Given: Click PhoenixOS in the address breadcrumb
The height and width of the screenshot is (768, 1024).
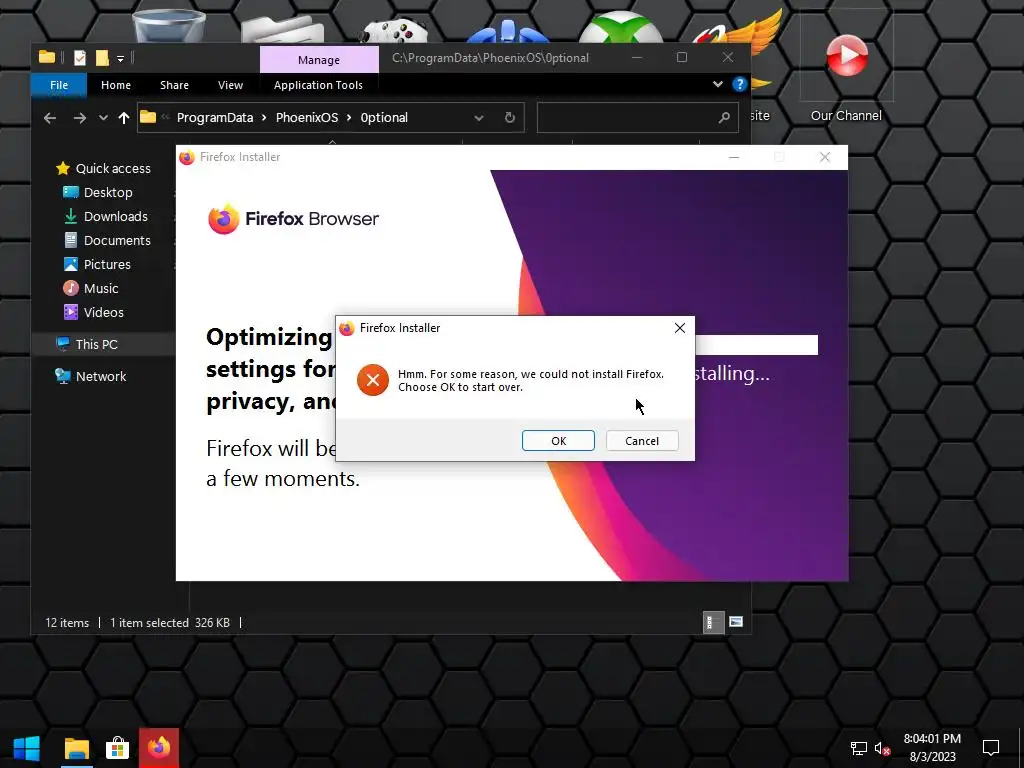Looking at the screenshot, I should [x=307, y=118].
